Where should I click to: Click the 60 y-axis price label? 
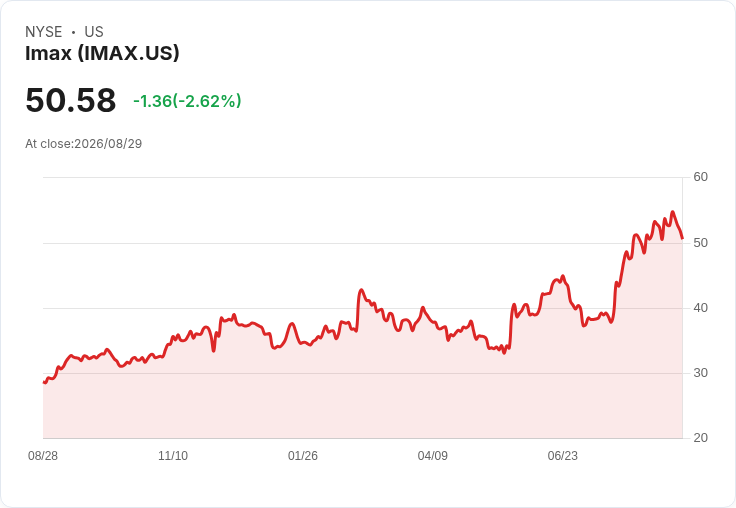pyautogui.click(x=700, y=177)
